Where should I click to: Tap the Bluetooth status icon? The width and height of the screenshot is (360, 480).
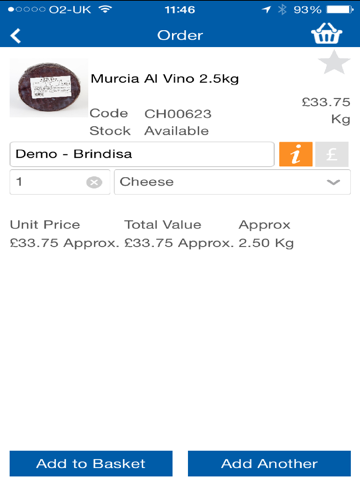point(282,10)
